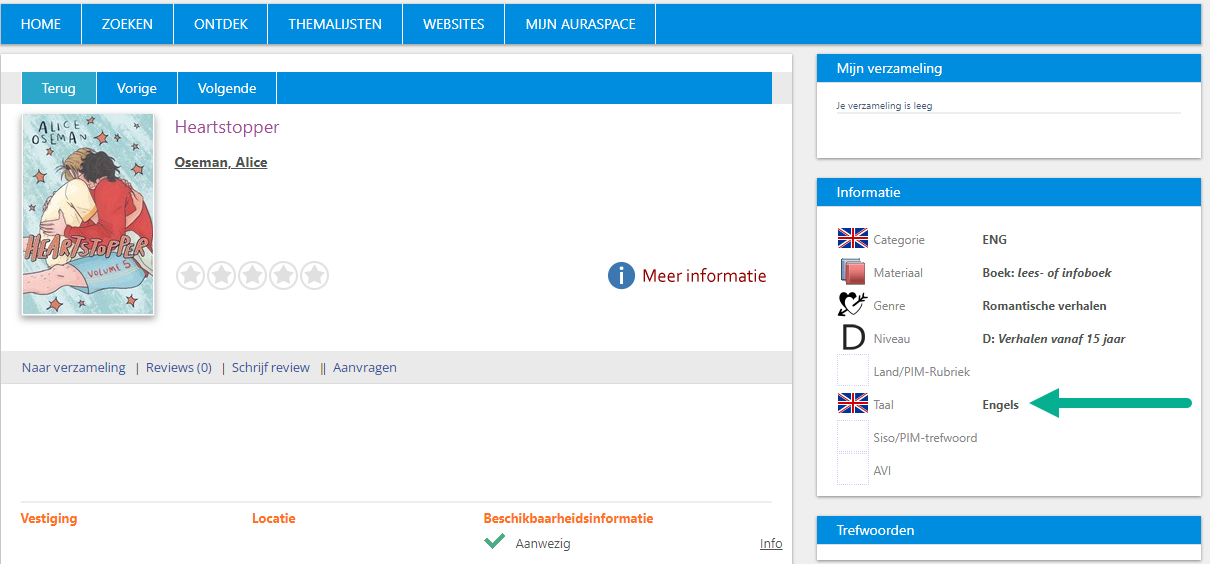Click the UK flag icon beside Taal
The height and width of the screenshot is (564, 1210).
[852, 404]
